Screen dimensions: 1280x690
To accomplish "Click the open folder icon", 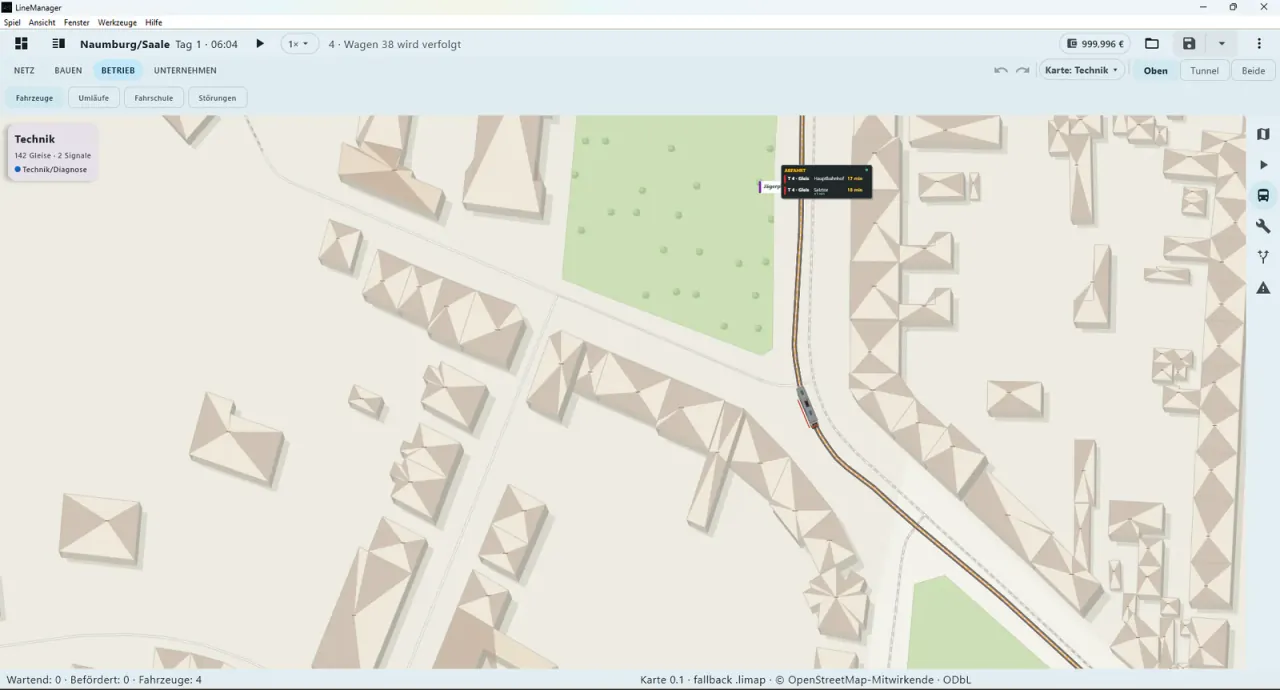I will pyautogui.click(x=1152, y=44).
